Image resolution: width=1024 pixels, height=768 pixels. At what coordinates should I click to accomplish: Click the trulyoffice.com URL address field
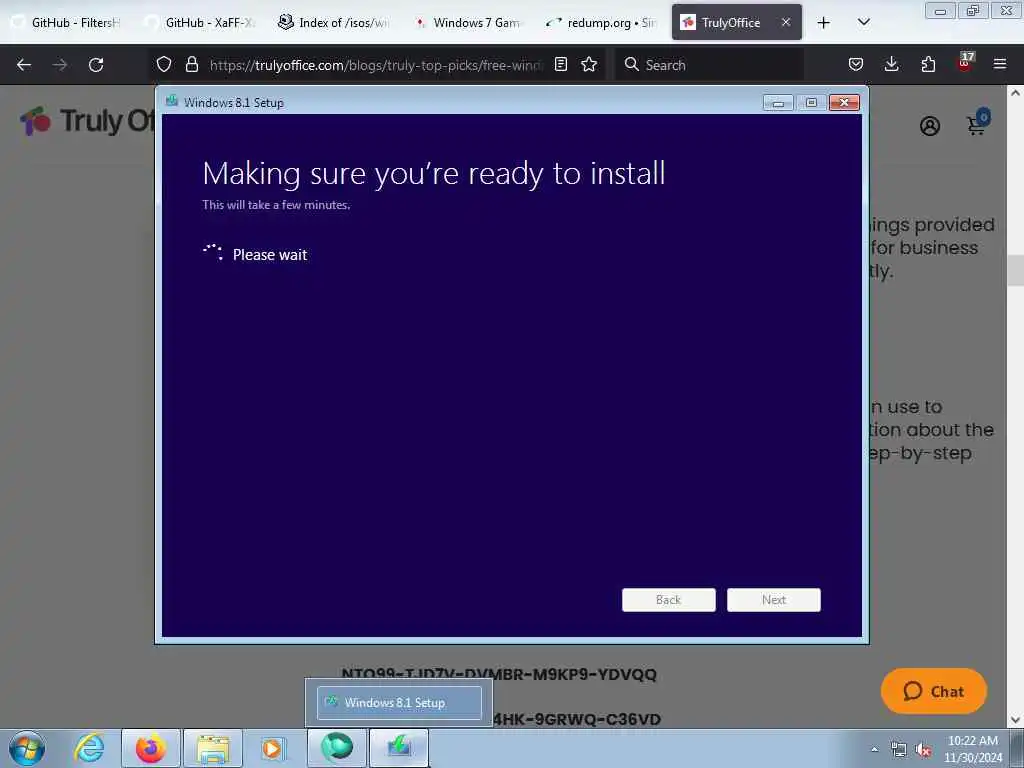coord(375,65)
